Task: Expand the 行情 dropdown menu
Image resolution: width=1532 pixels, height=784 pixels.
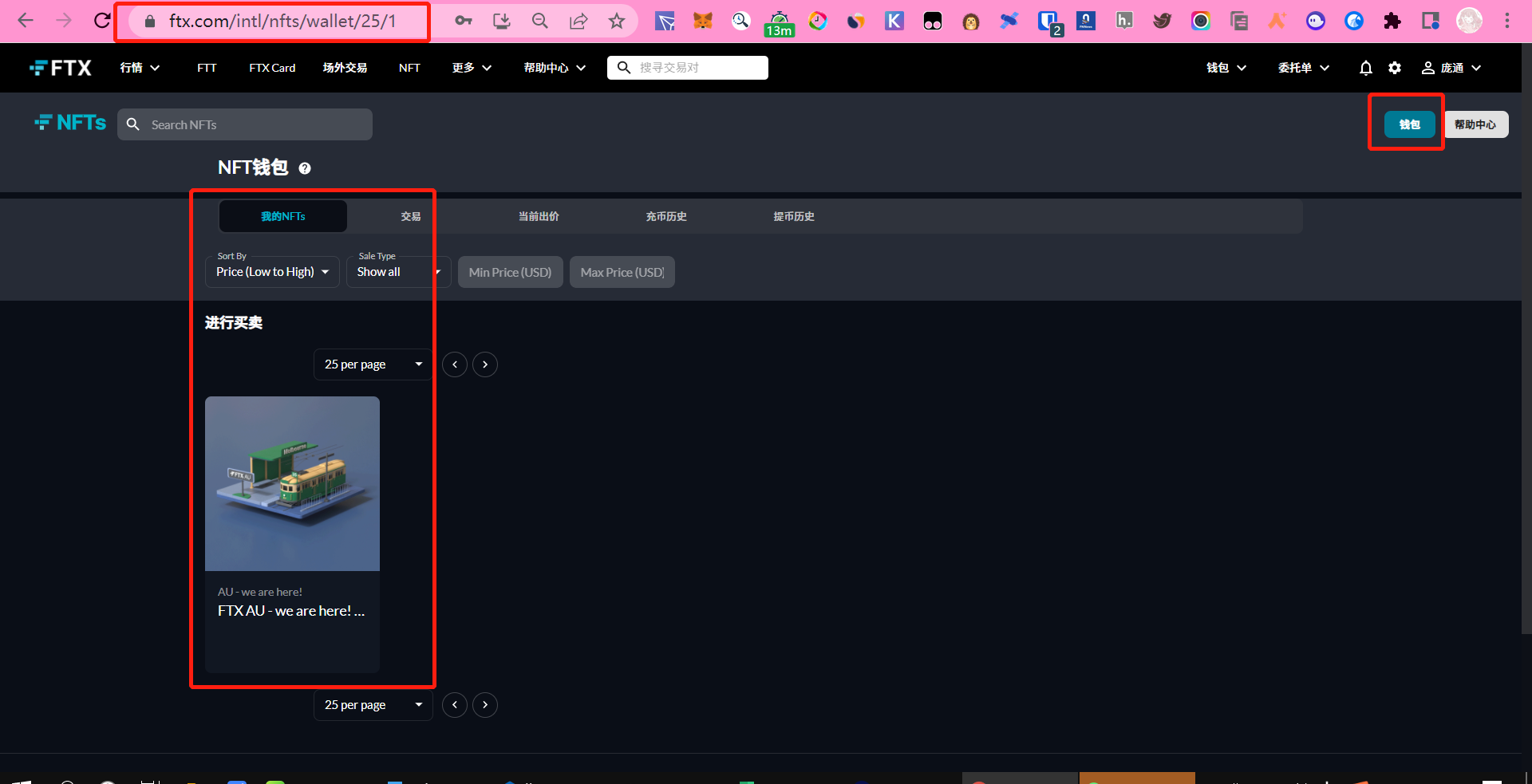Action: tap(140, 68)
